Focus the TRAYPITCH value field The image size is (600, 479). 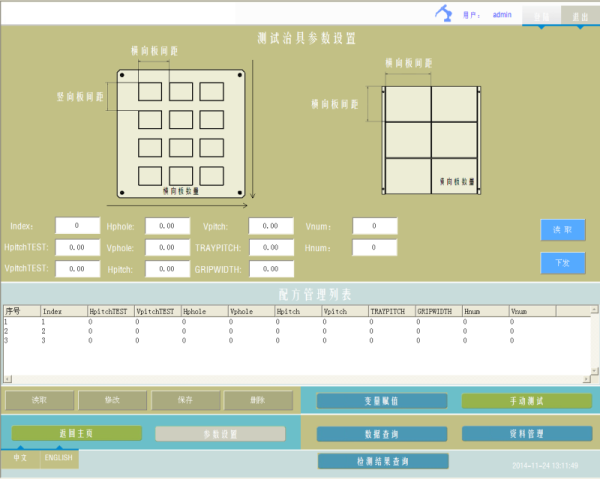pos(271,247)
